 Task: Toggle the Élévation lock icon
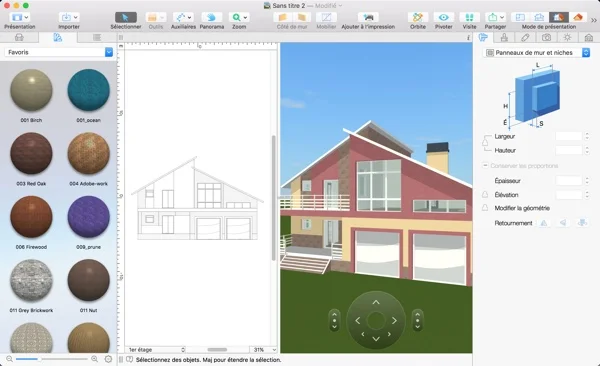[485, 194]
